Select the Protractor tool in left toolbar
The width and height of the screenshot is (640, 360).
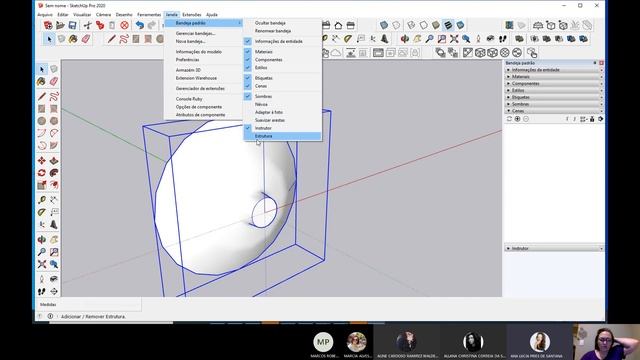click(x=41, y=212)
